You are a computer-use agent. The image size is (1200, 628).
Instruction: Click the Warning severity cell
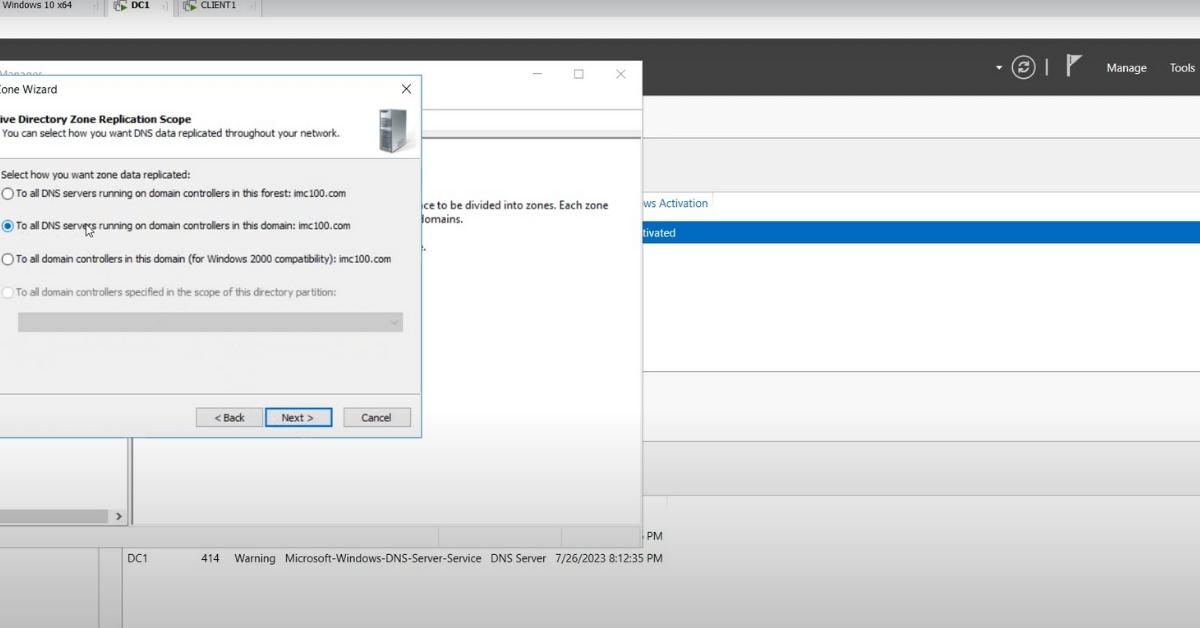(255, 558)
